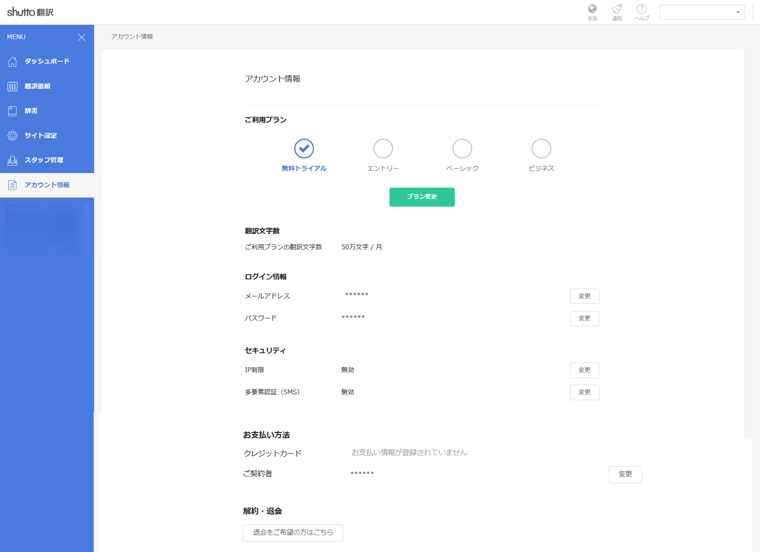The width and height of the screenshot is (780, 552).
Task: Click 変更 for メールアドレス
Action: (585, 296)
